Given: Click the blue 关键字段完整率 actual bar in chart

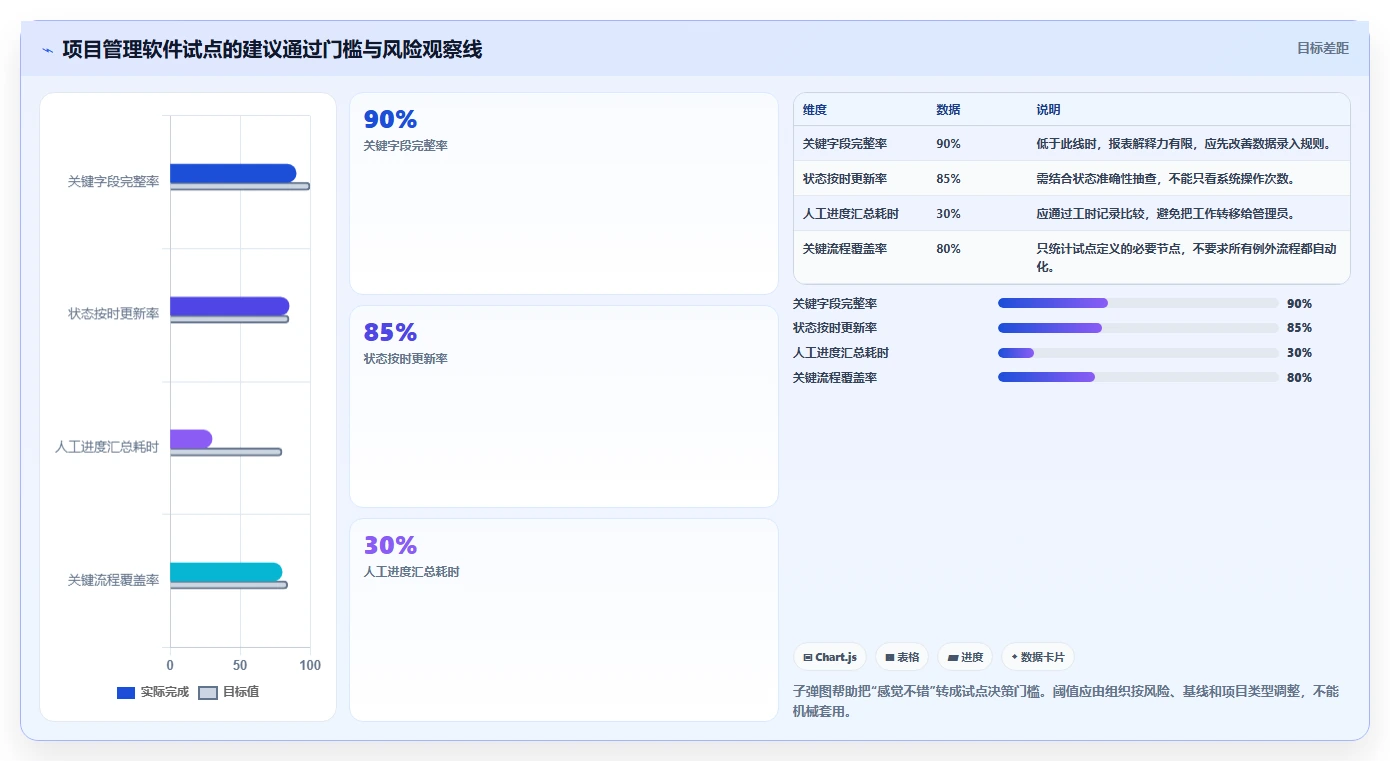Looking at the screenshot, I should pos(233,173).
